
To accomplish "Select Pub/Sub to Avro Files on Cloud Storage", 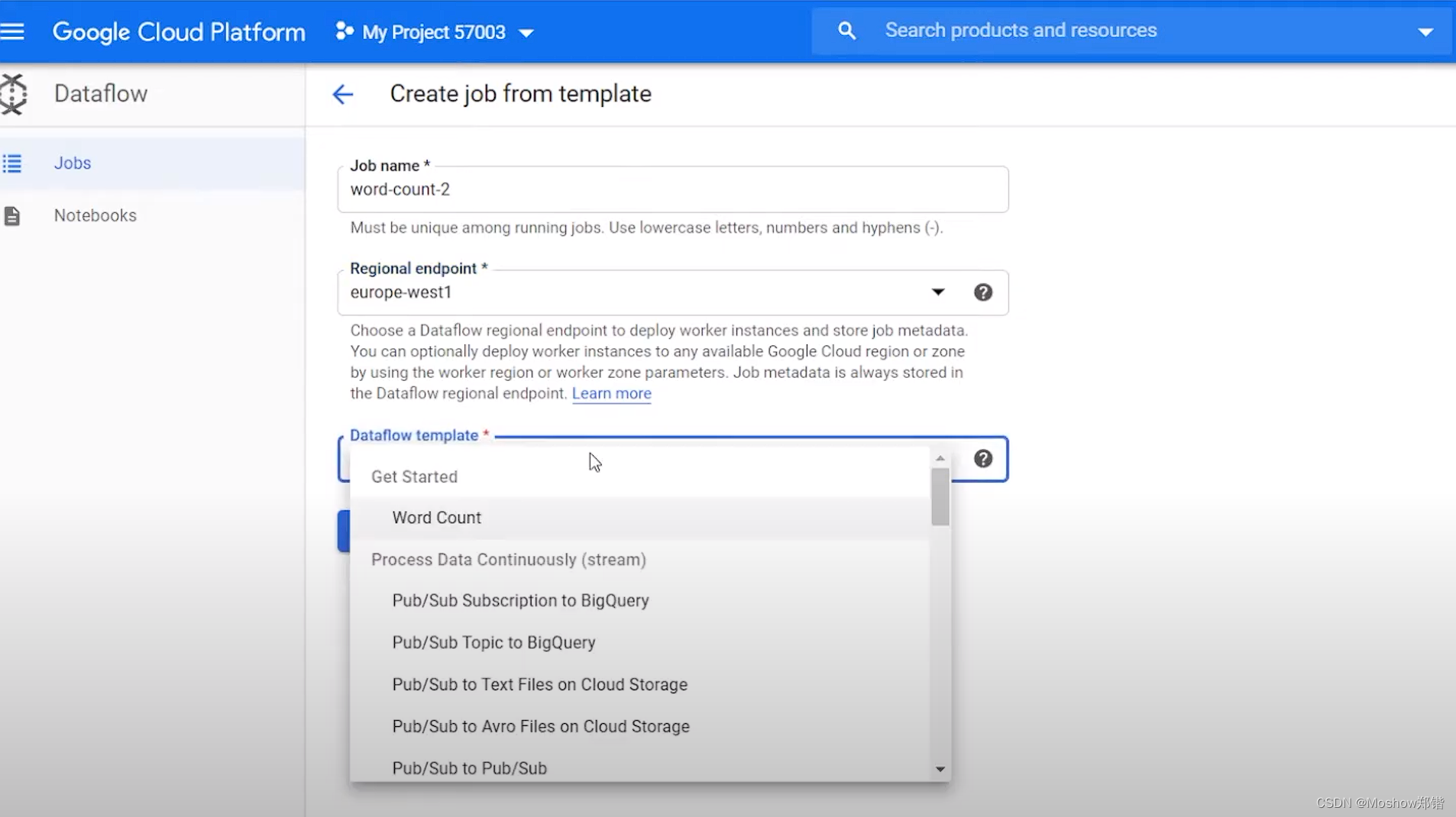I will pyautogui.click(x=639, y=727).
